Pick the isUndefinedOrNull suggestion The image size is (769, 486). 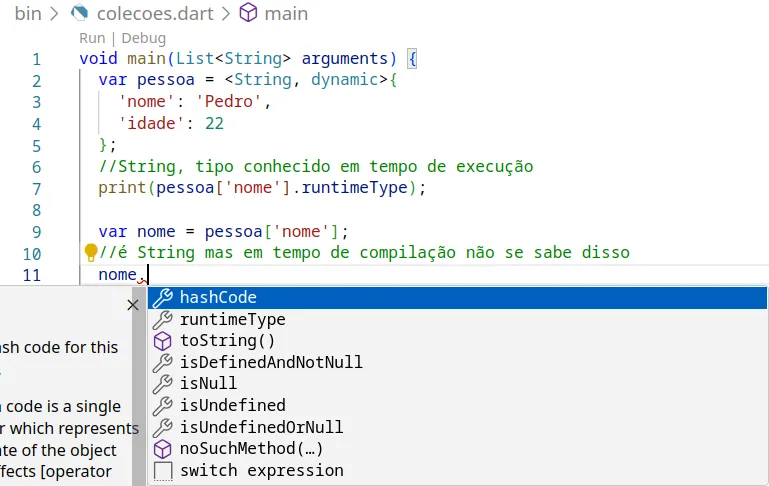coord(457,427)
